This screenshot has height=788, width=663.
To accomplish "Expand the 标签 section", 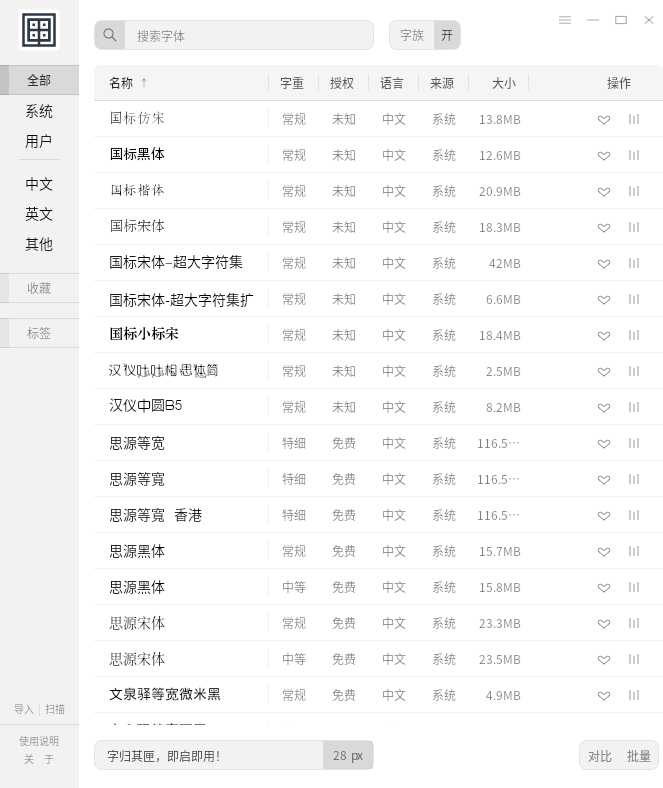I will coord(39,333).
